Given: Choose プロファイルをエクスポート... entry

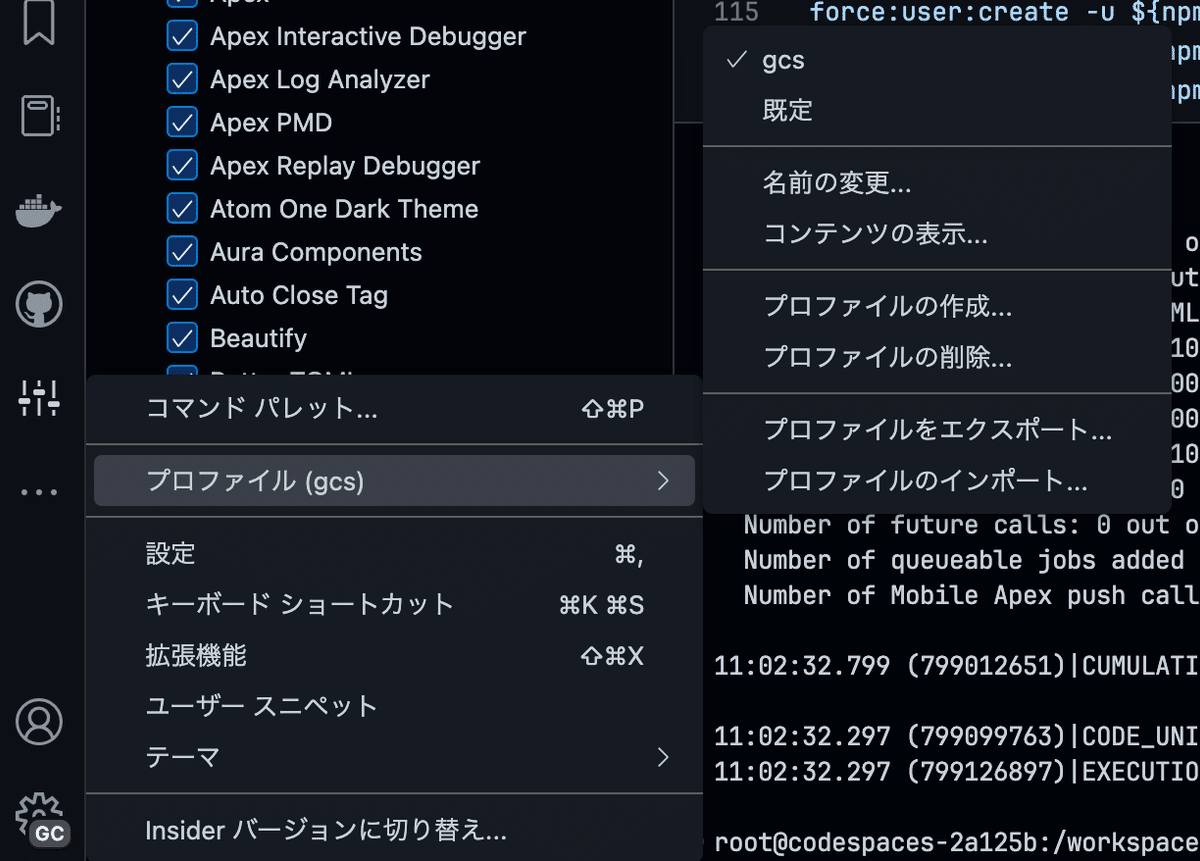Looking at the screenshot, I should pyautogui.click(x=937, y=430).
